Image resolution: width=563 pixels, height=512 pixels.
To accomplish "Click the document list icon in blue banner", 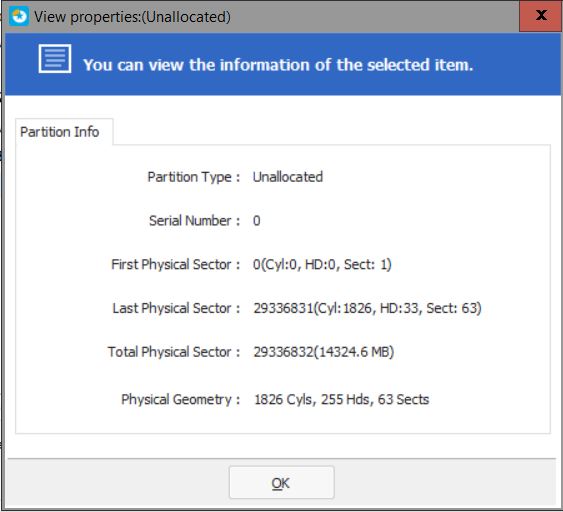I will point(55,59).
